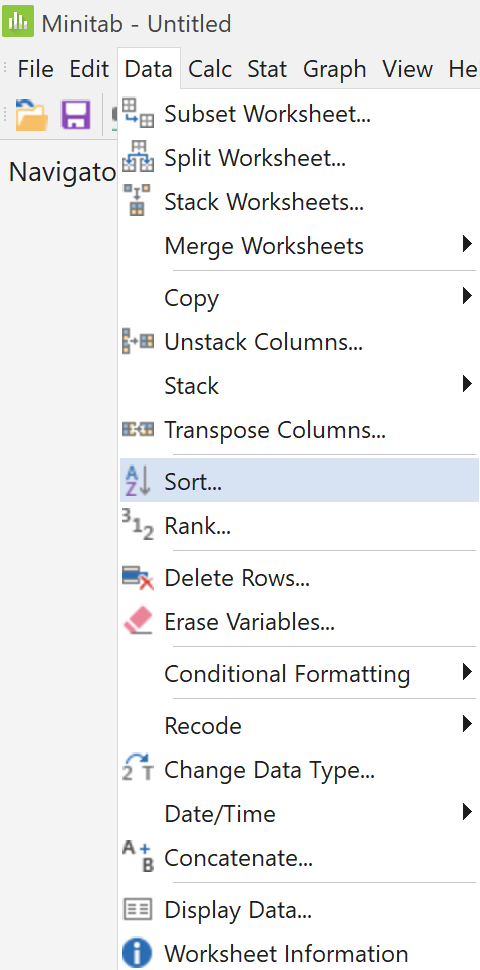The width and height of the screenshot is (480, 970).
Task: Click the purple save disk icon
Action: pyautogui.click(x=75, y=115)
